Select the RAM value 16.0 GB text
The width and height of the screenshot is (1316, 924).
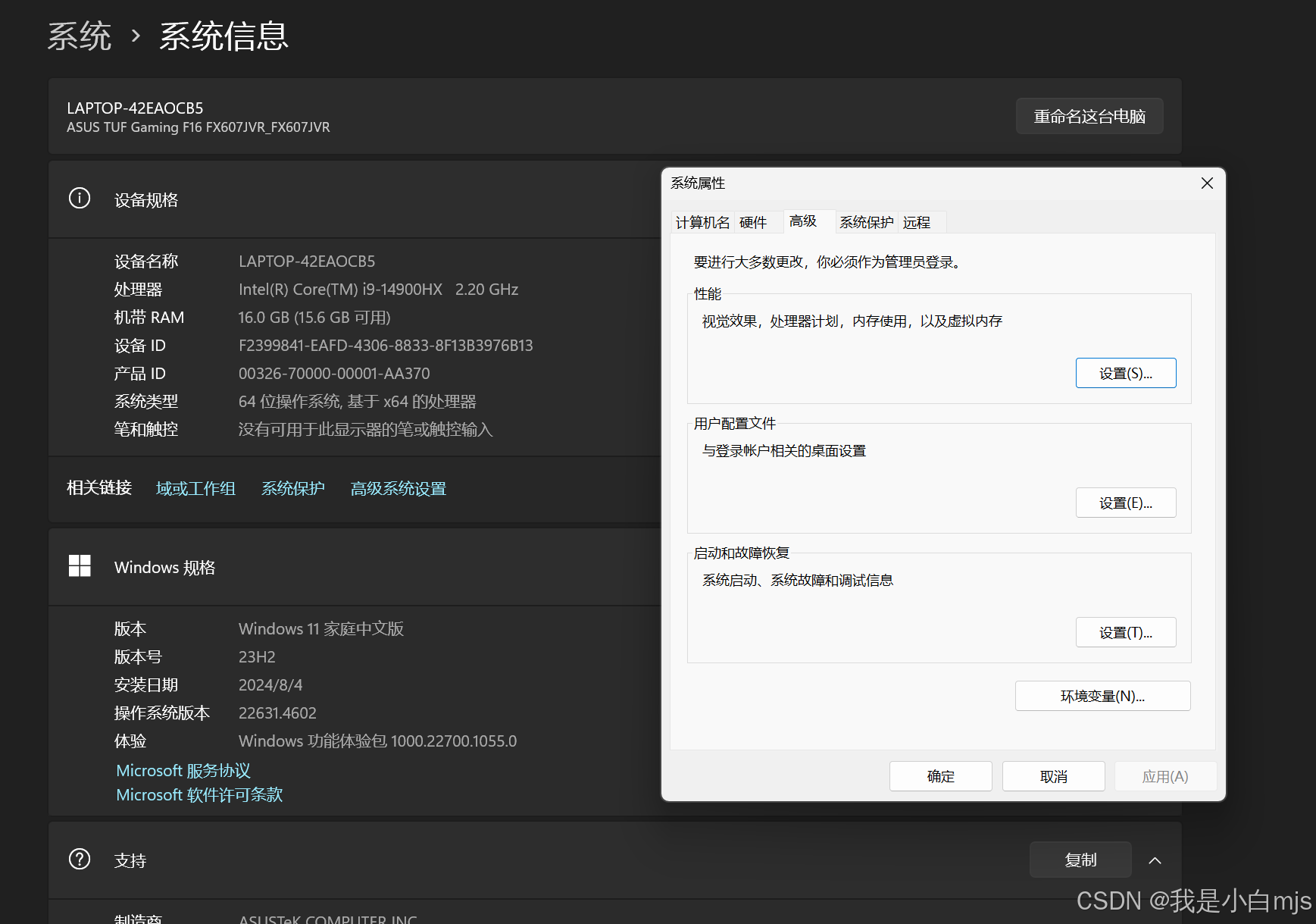point(314,317)
